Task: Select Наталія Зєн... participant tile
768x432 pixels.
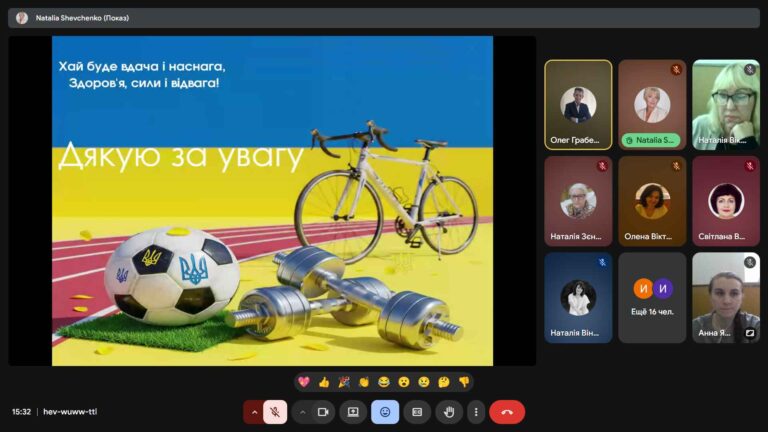Action: point(578,201)
